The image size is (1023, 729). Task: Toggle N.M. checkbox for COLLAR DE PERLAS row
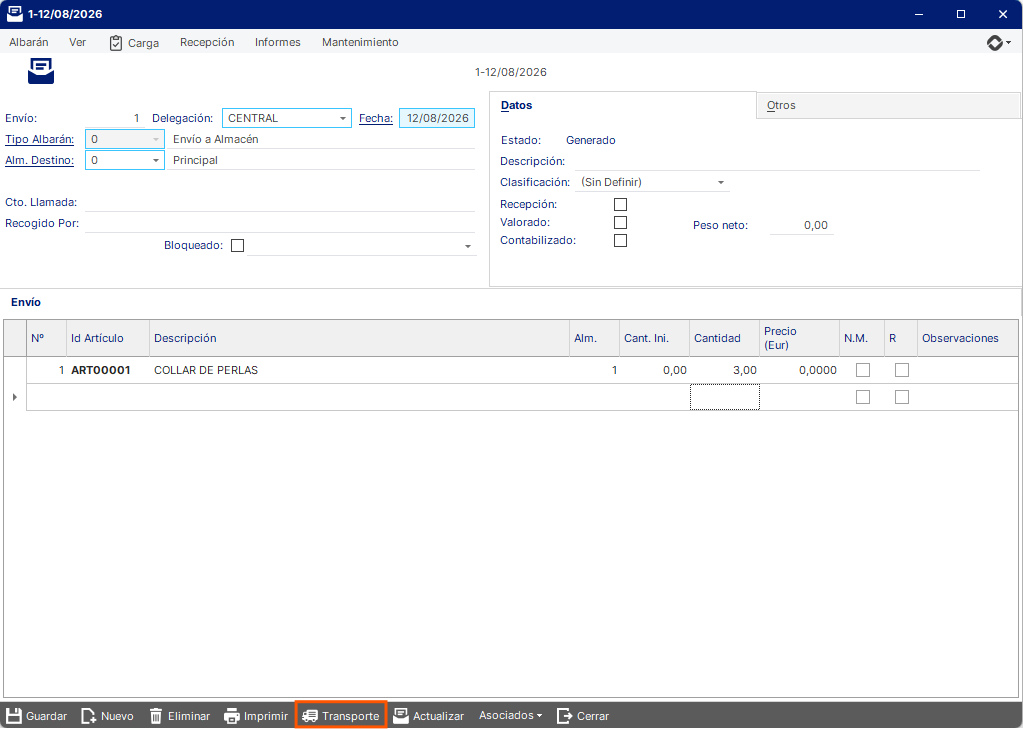[x=863, y=370]
